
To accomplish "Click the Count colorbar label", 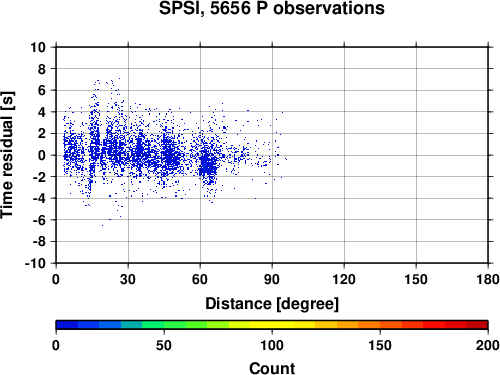I will [x=272, y=368].
